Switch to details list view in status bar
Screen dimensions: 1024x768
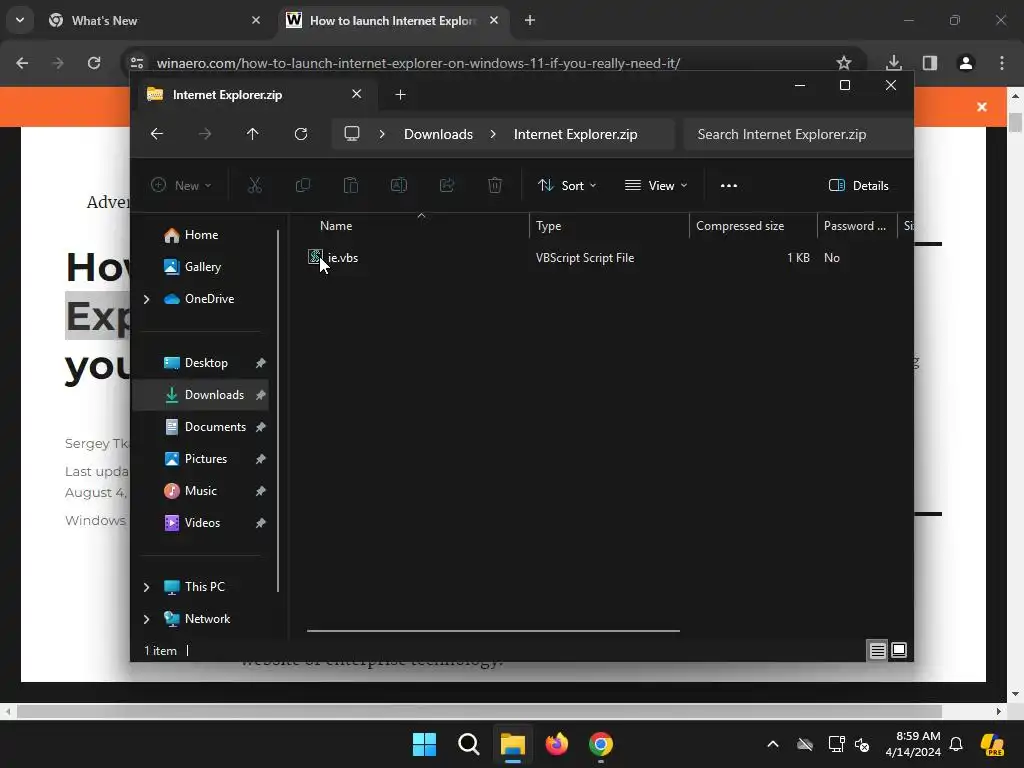click(877, 650)
